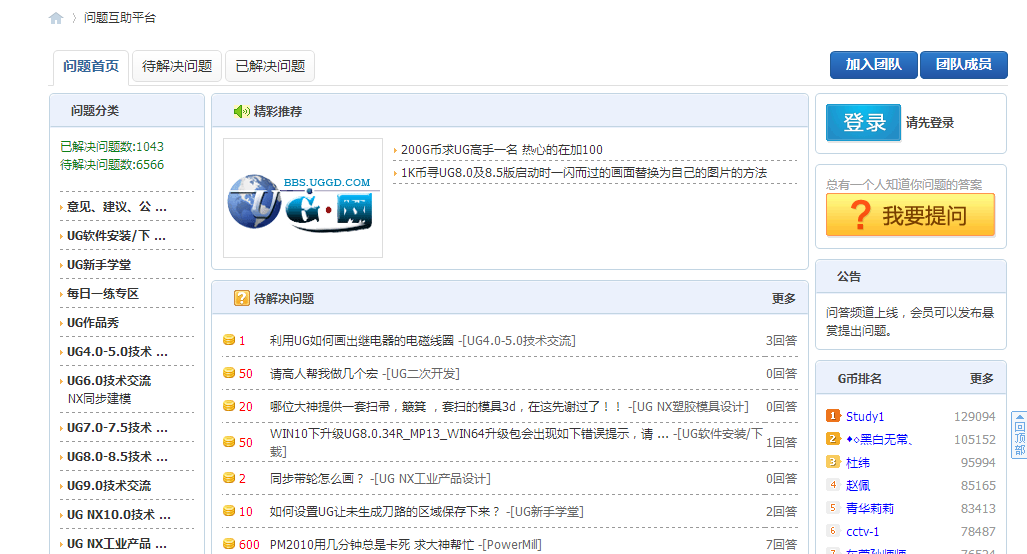Click the coin icon with reward 10
The width and height of the screenshot is (1027, 554).
click(x=229, y=511)
